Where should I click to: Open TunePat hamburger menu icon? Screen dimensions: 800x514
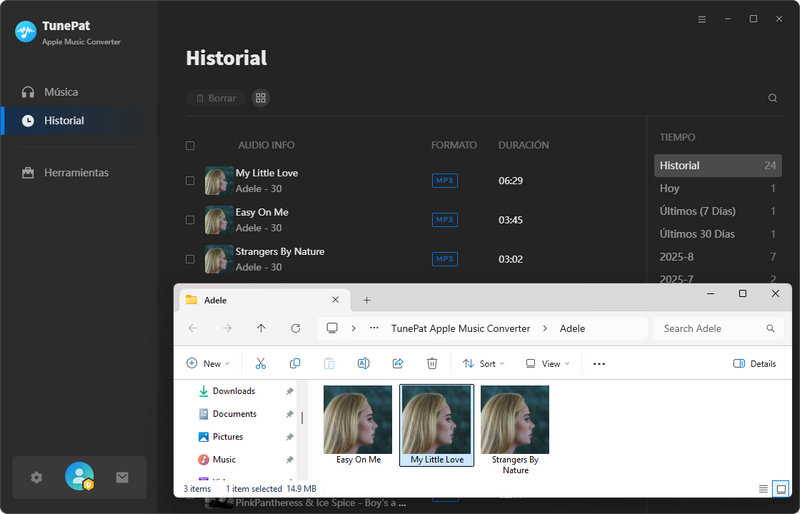tap(701, 19)
